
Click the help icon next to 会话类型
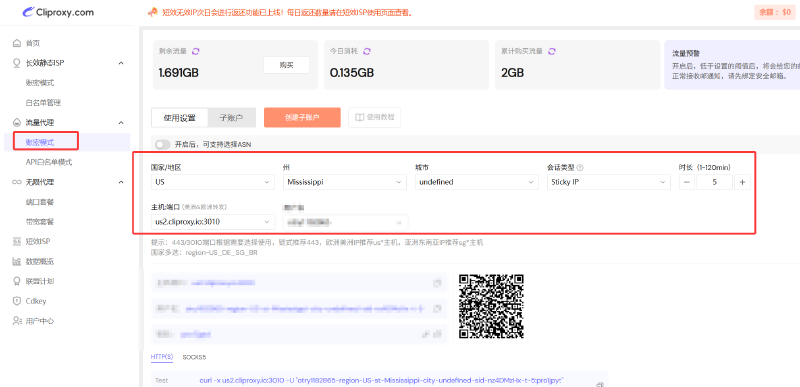click(x=580, y=167)
